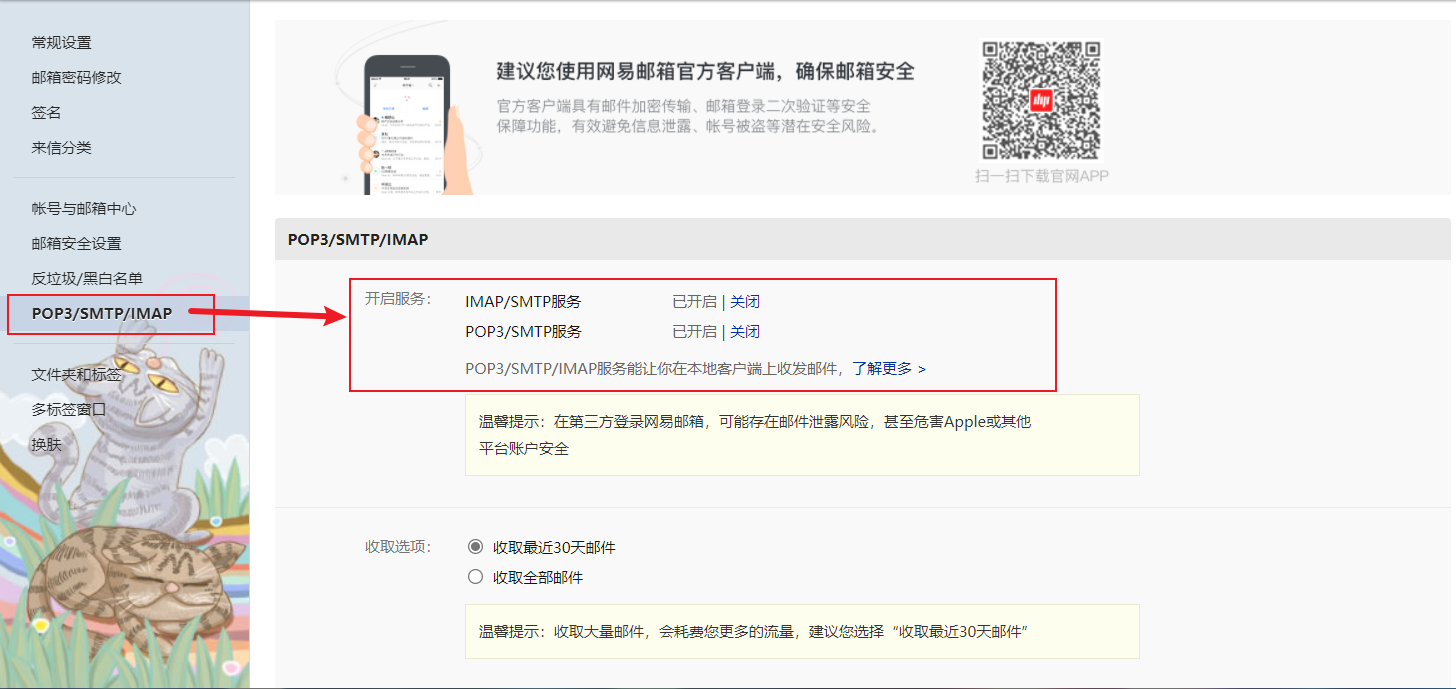
Task: Open 帐号与邮箱中心
Action: (x=84, y=208)
